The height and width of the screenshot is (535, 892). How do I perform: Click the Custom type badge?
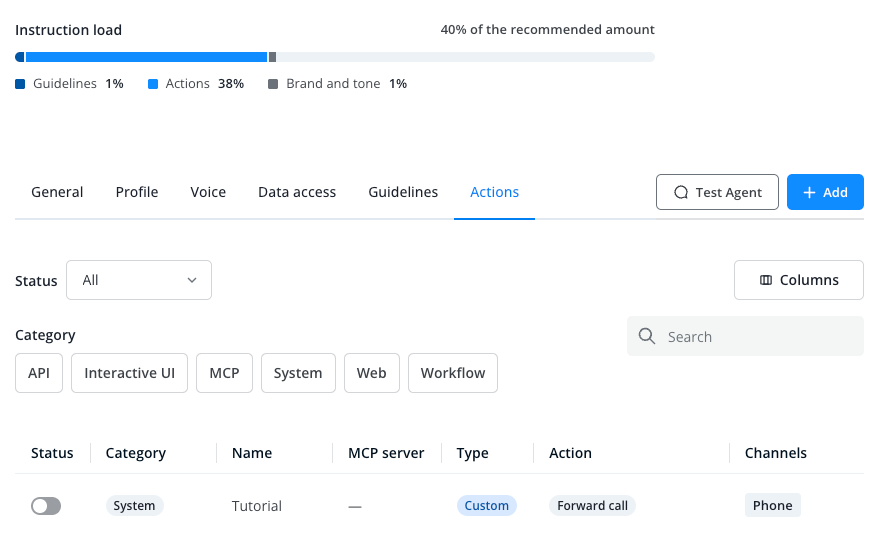(486, 505)
